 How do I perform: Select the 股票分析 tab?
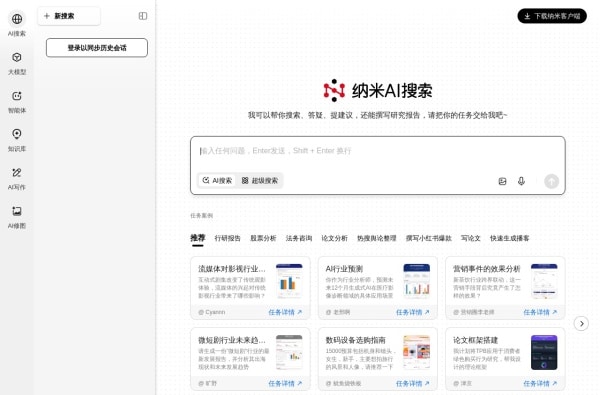pyautogui.click(x=263, y=238)
